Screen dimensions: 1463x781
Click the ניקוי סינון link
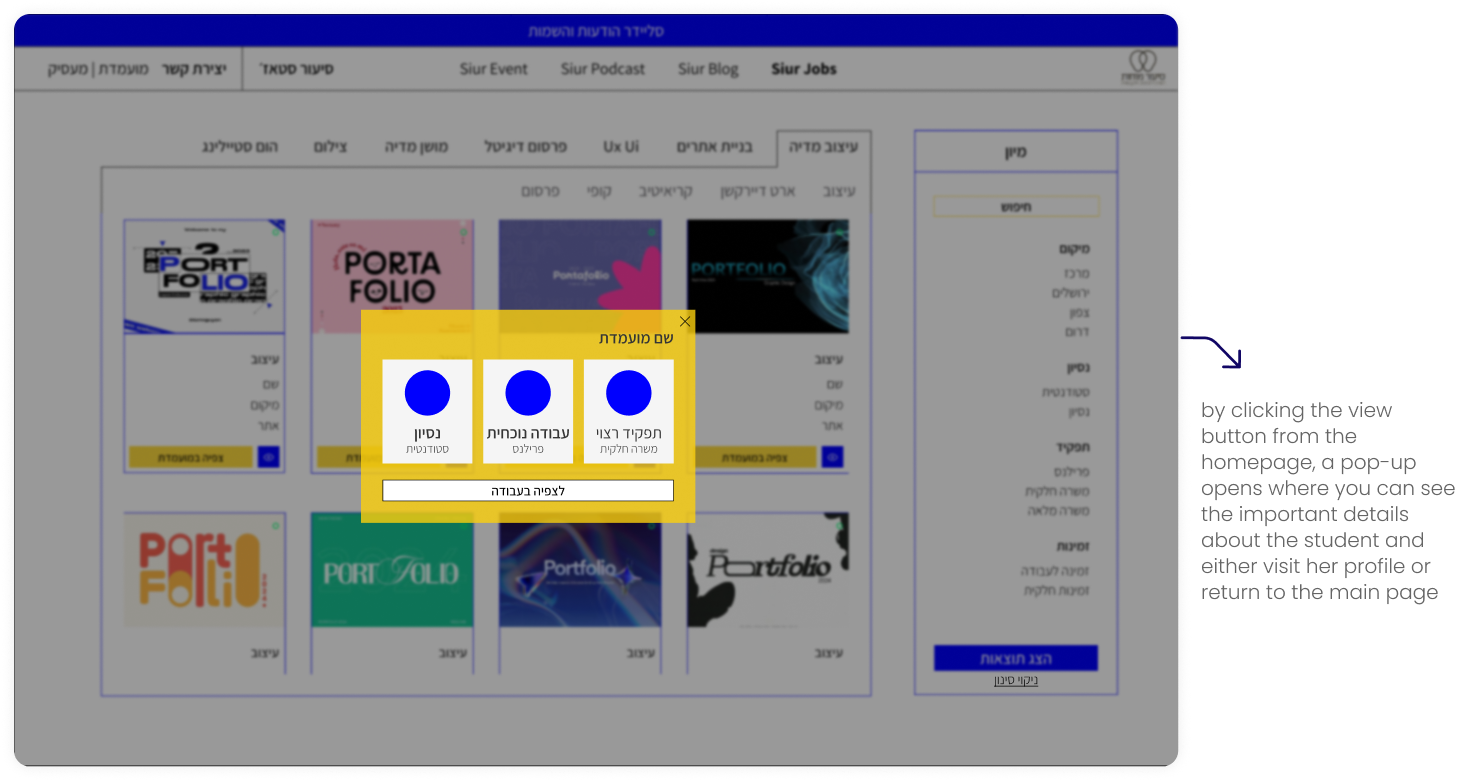tap(1015, 681)
